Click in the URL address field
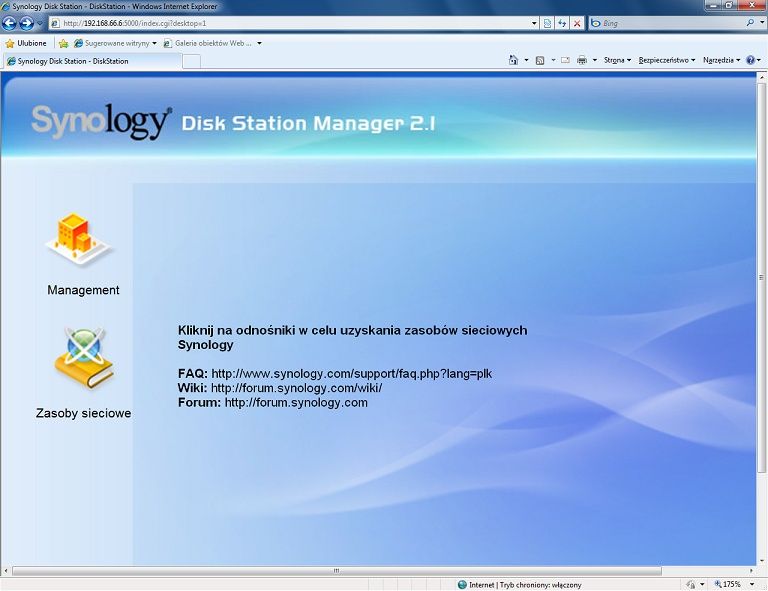 click(x=289, y=23)
